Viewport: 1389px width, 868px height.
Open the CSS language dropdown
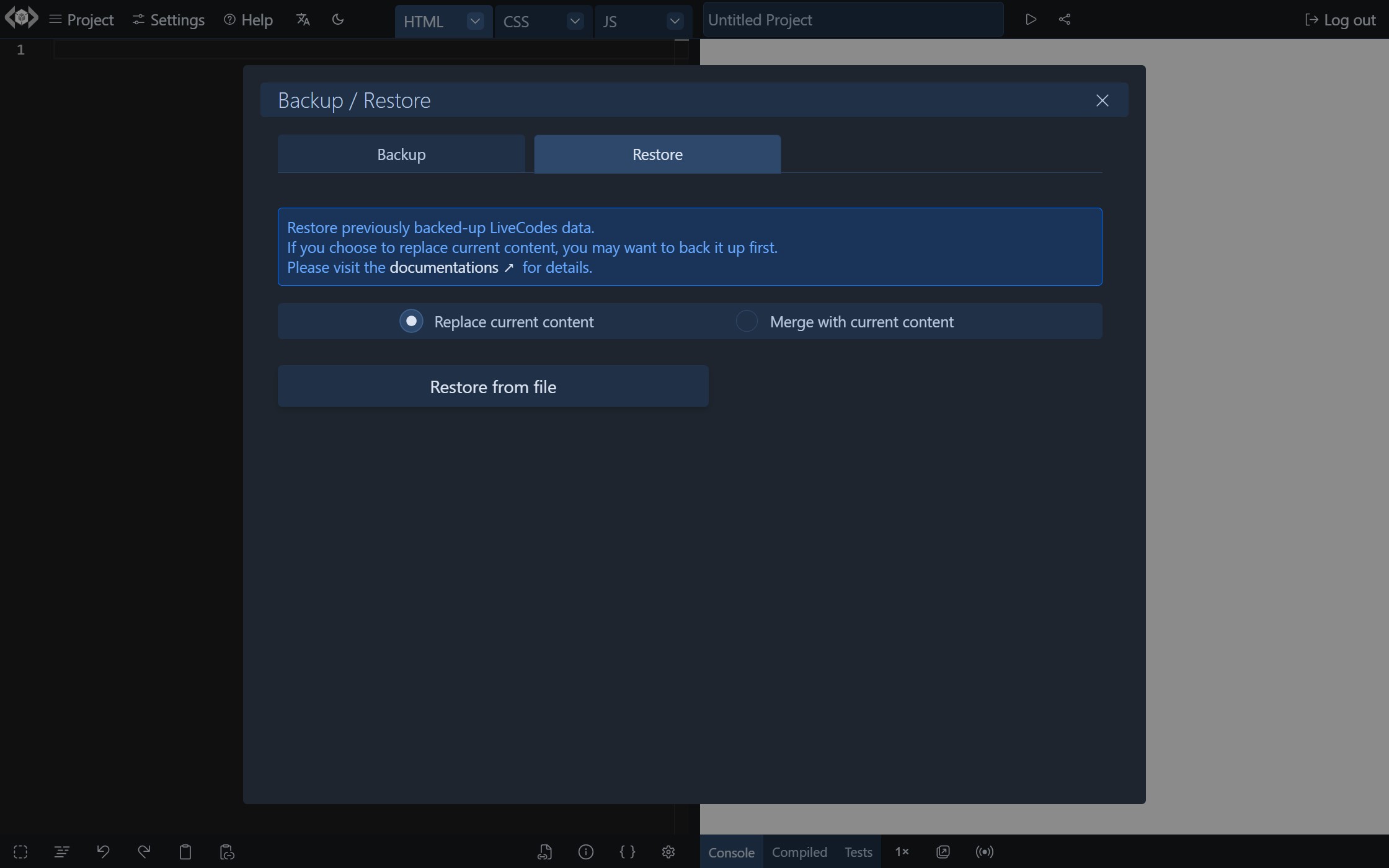(574, 21)
